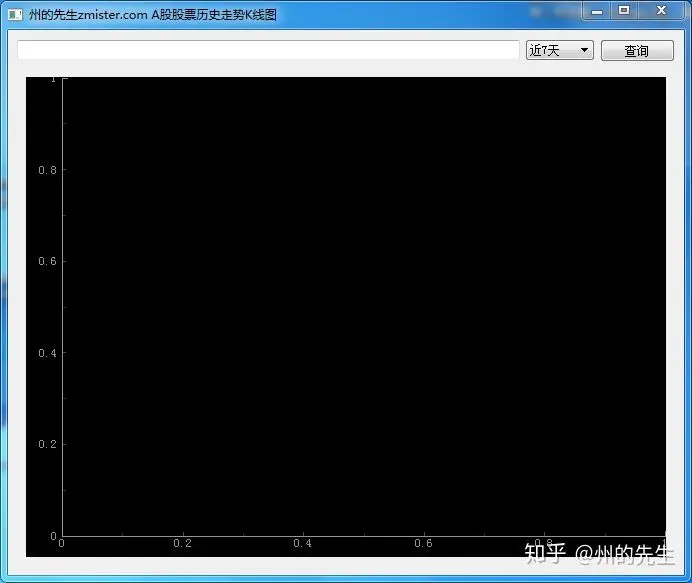692x583 pixels.
Task: Close the K线图 window
Action: pos(661,10)
